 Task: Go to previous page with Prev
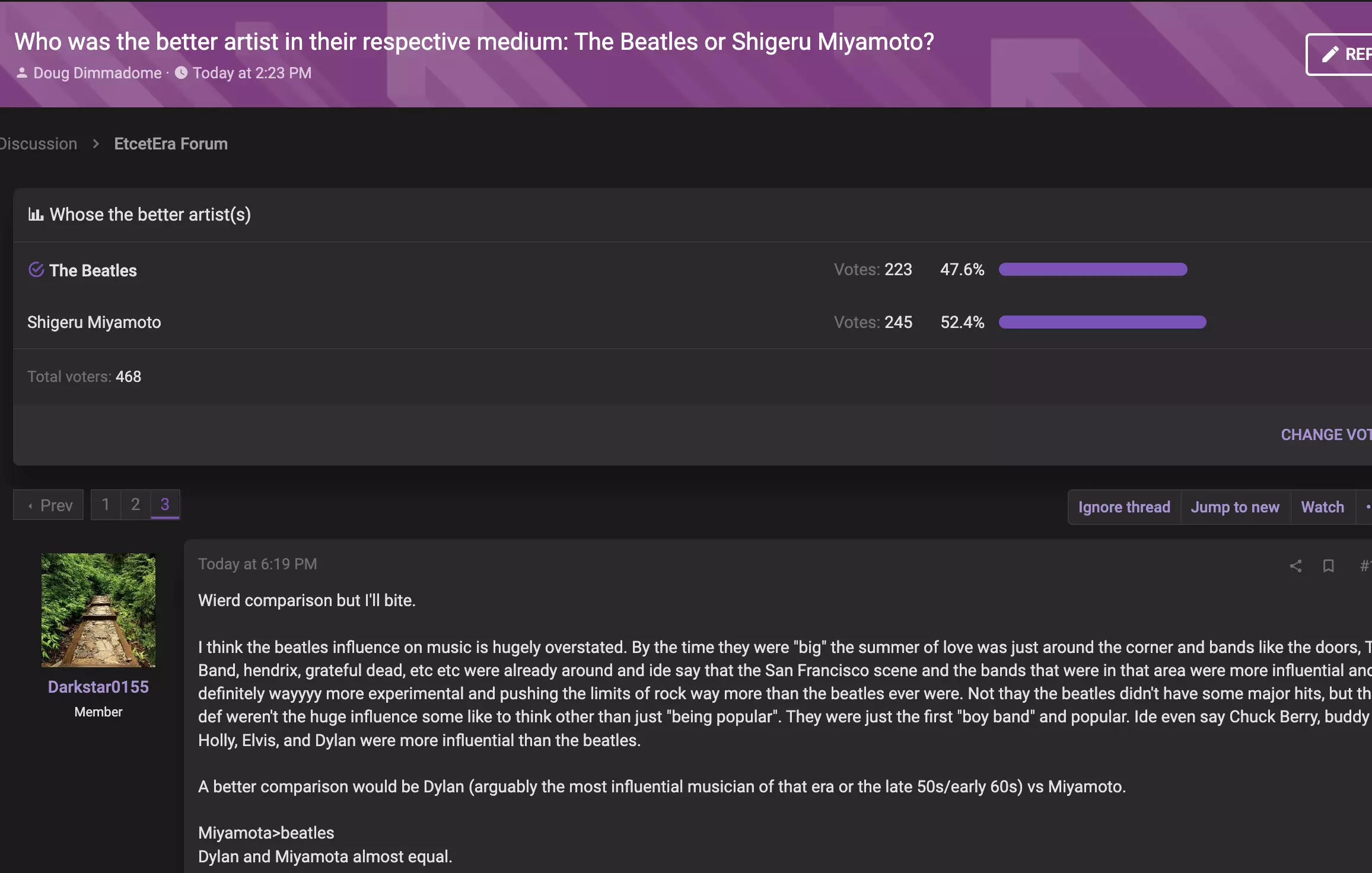[49, 505]
